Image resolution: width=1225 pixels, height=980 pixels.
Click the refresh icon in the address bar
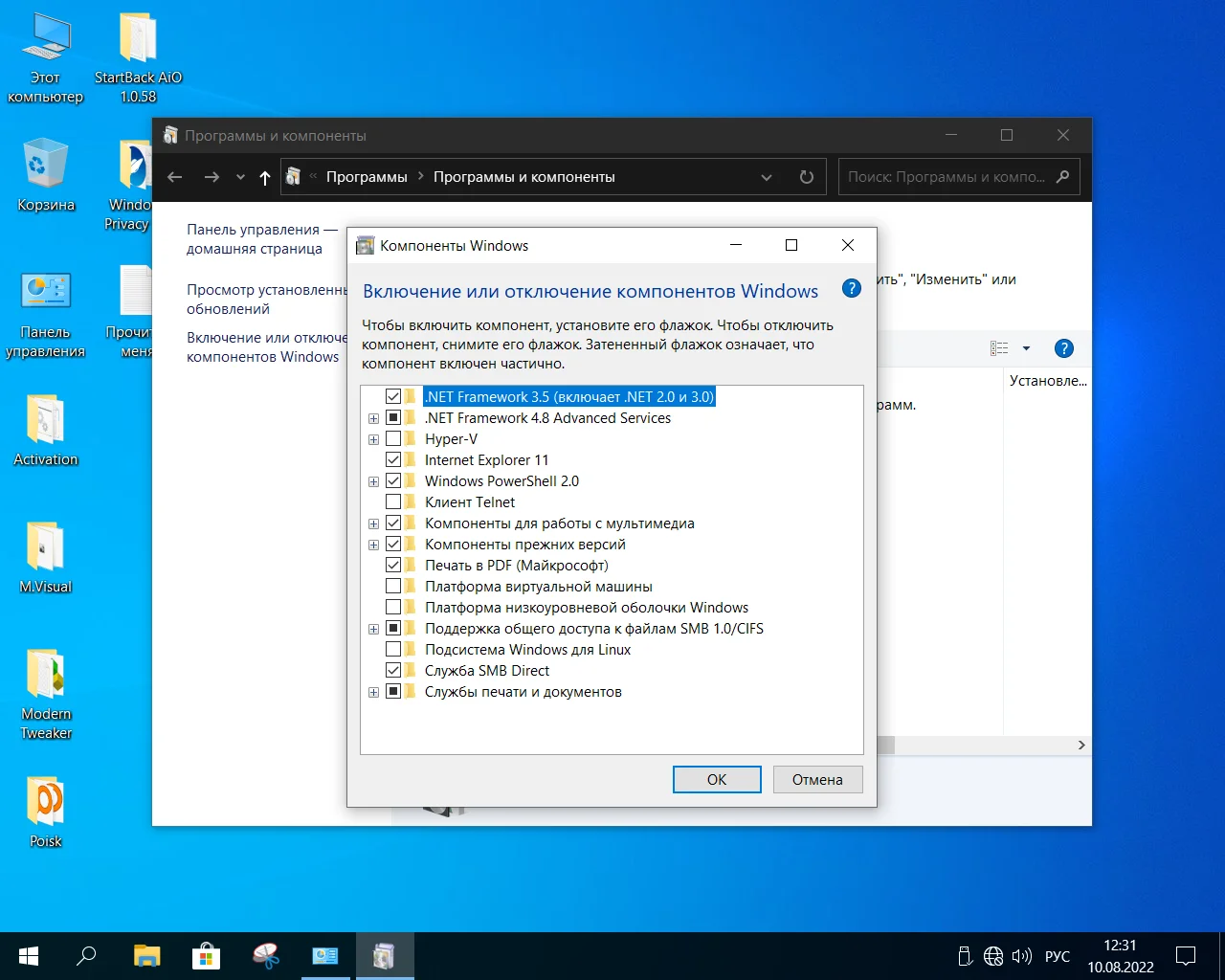pyautogui.click(x=806, y=177)
